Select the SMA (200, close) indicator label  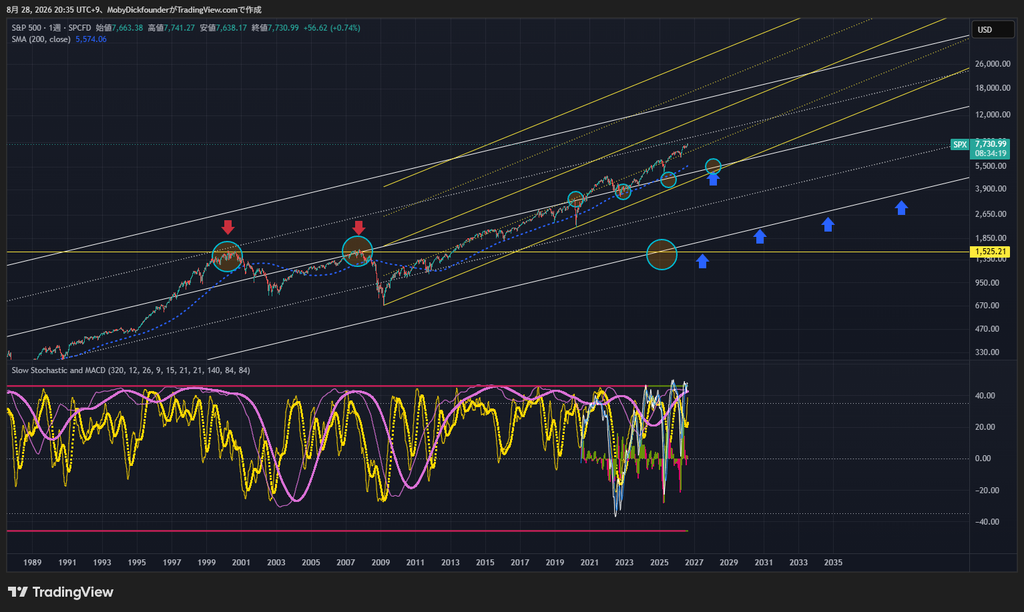click(40, 39)
